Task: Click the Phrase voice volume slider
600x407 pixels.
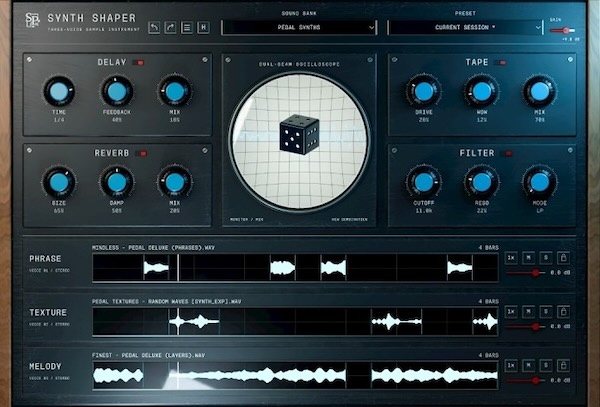Action: pos(526,273)
